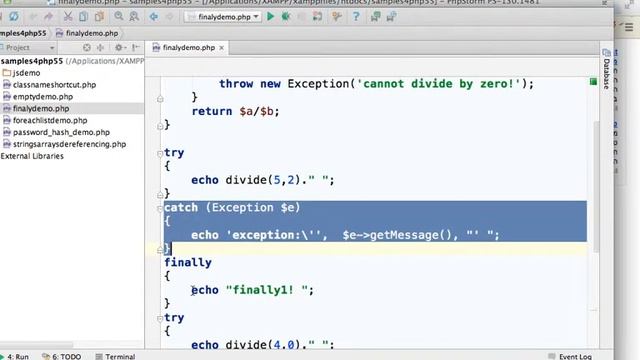
Task: Open Settings via the wrench toolbar icon
Action: point(337,17)
